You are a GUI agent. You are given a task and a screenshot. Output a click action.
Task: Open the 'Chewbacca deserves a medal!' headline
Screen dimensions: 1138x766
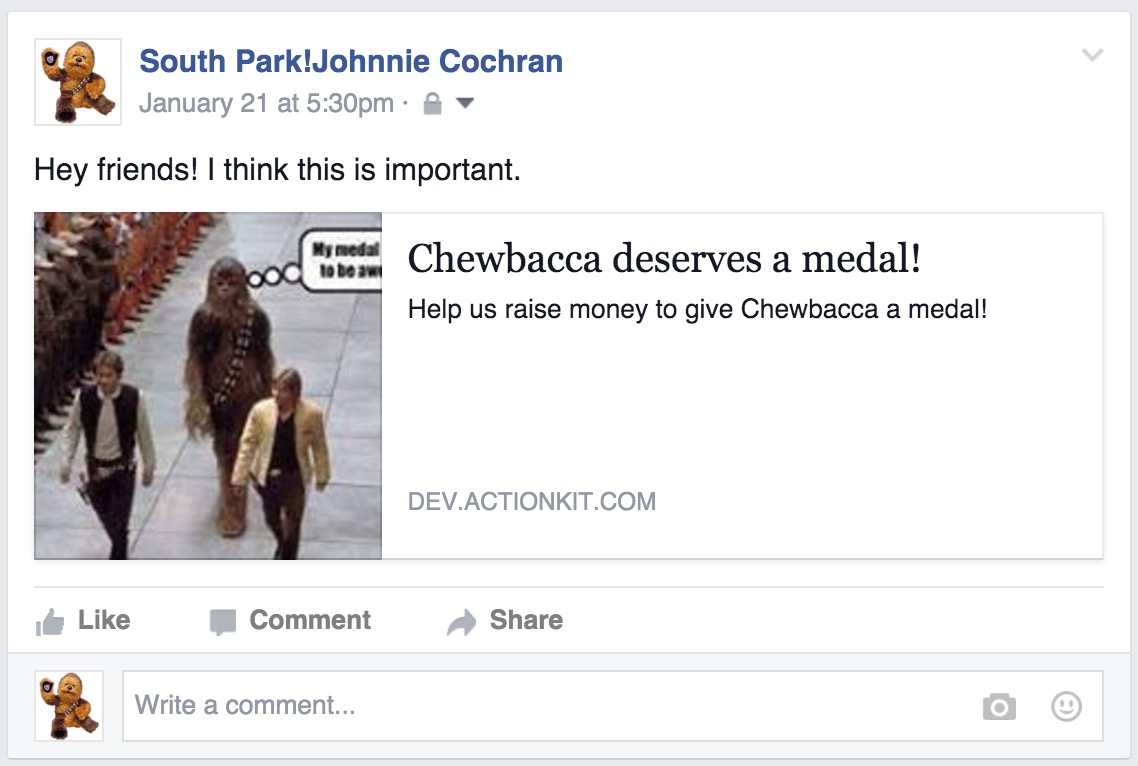click(x=664, y=258)
